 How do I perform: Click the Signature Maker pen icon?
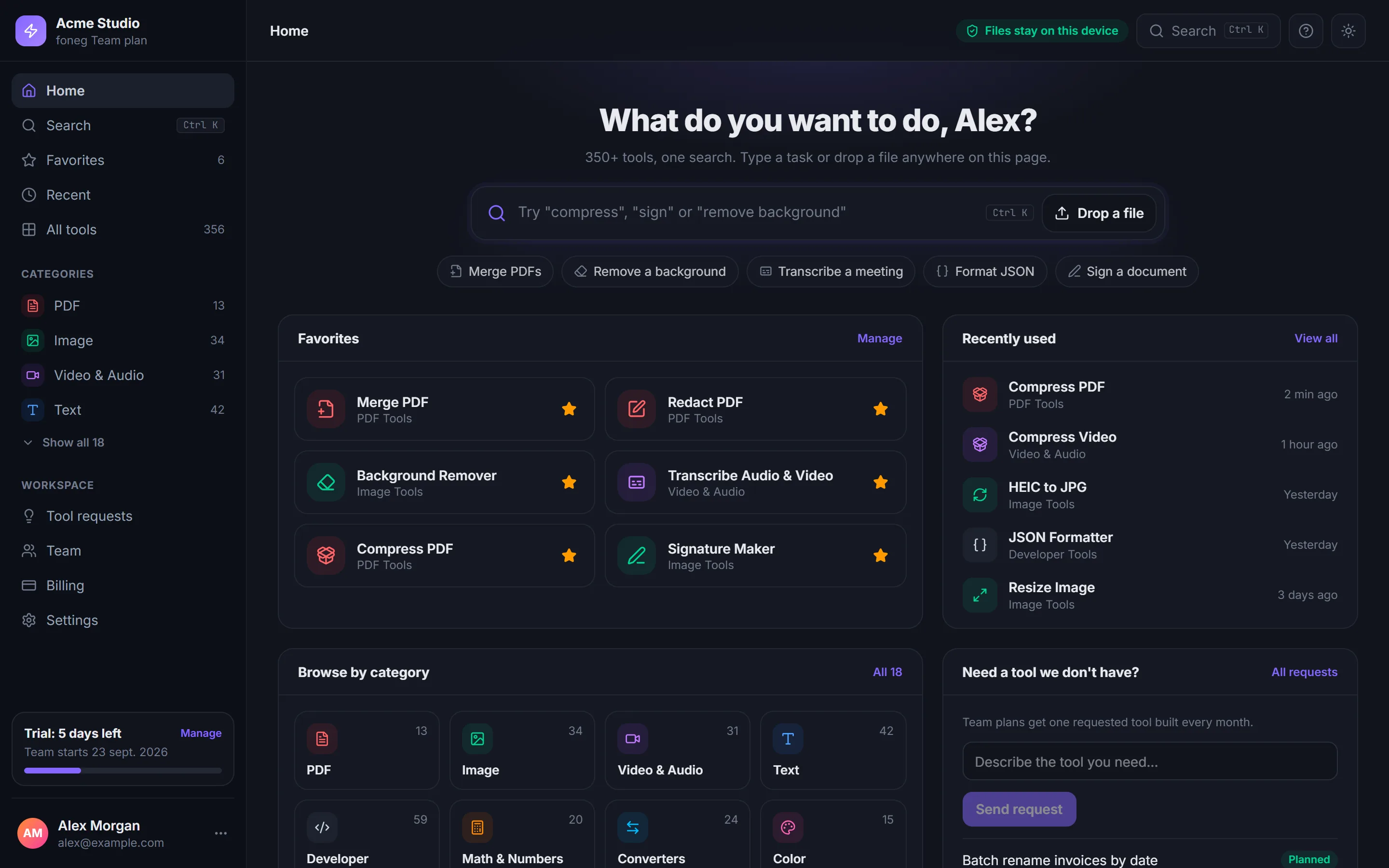[637, 556]
